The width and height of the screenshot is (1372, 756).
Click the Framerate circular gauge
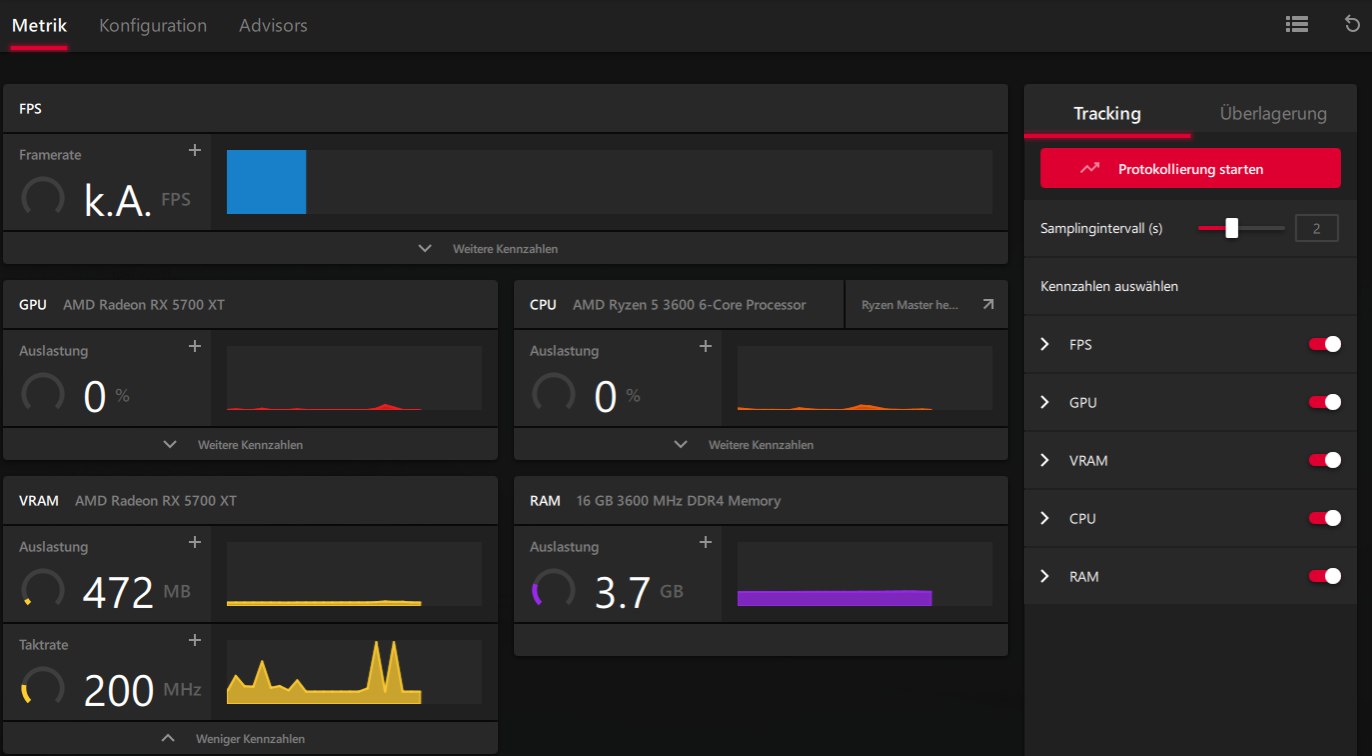(43, 199)
